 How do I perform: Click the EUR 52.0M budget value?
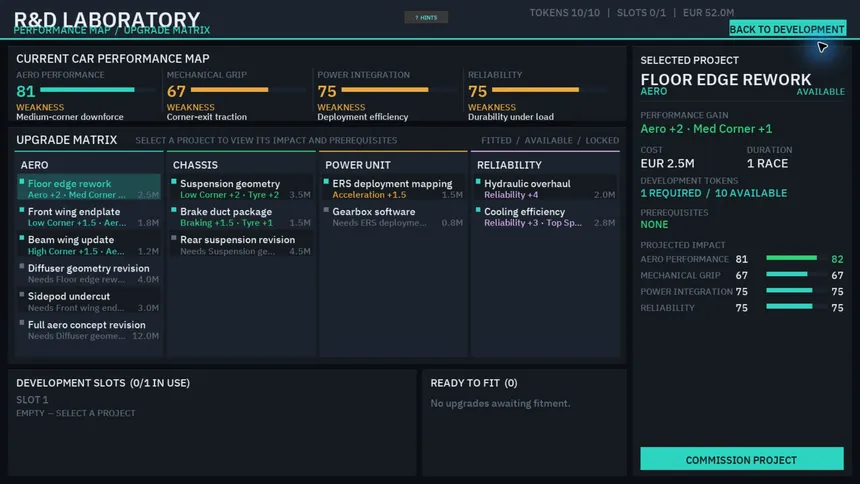(708, 13)
